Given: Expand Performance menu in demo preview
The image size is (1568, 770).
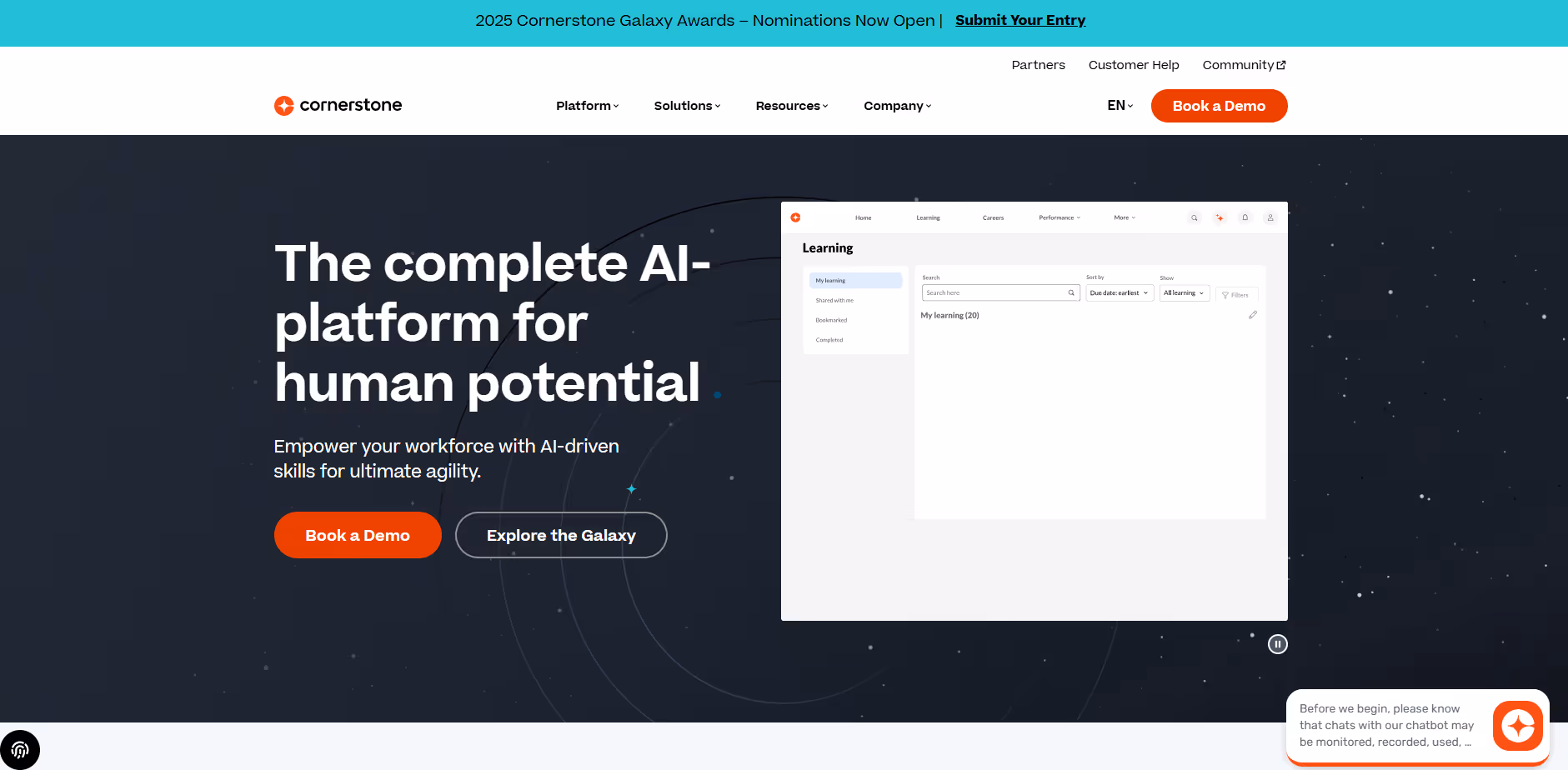Looking at the screenshot, I should point(1059,217).
